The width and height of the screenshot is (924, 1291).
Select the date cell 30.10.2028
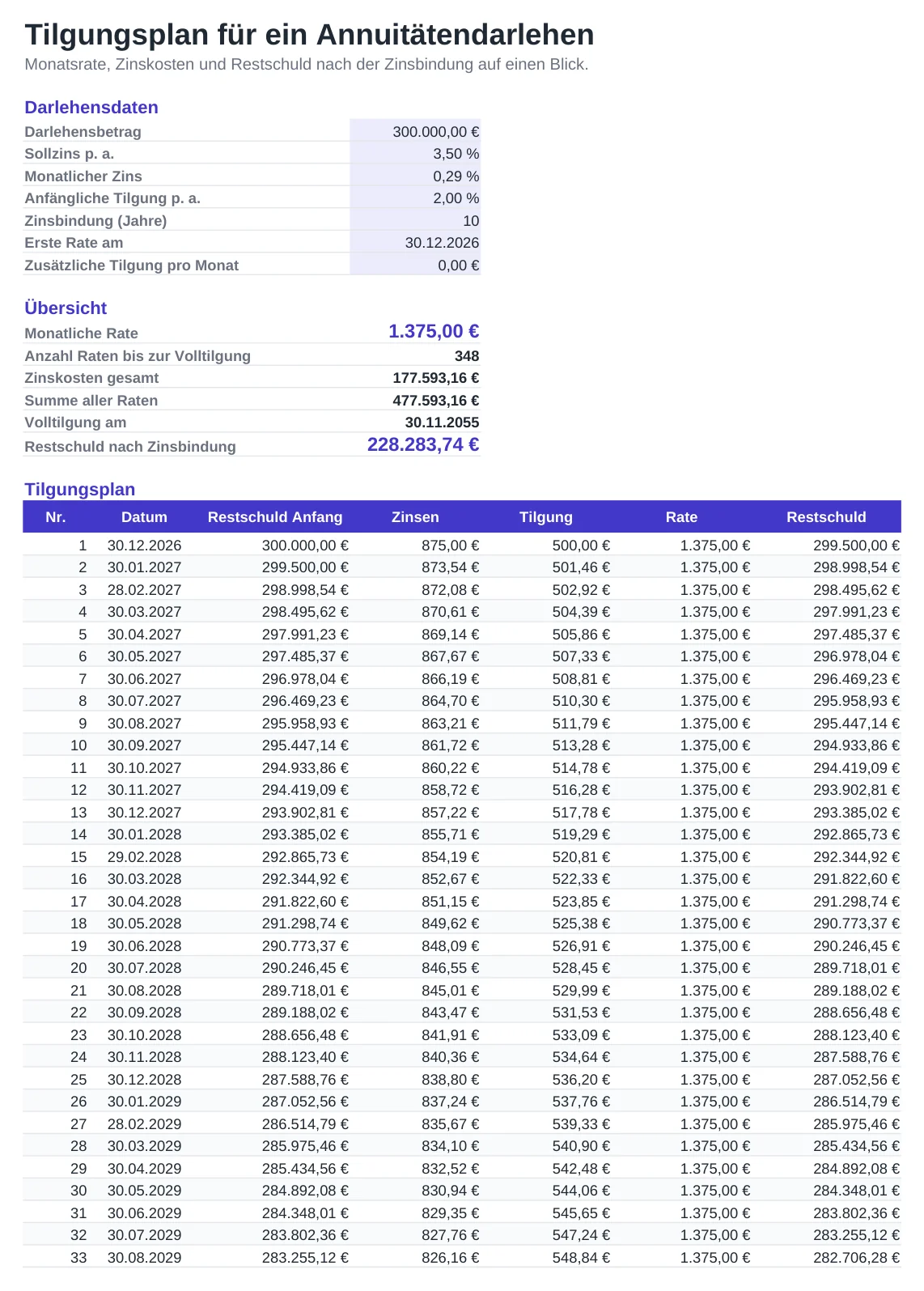[144, 1035]
